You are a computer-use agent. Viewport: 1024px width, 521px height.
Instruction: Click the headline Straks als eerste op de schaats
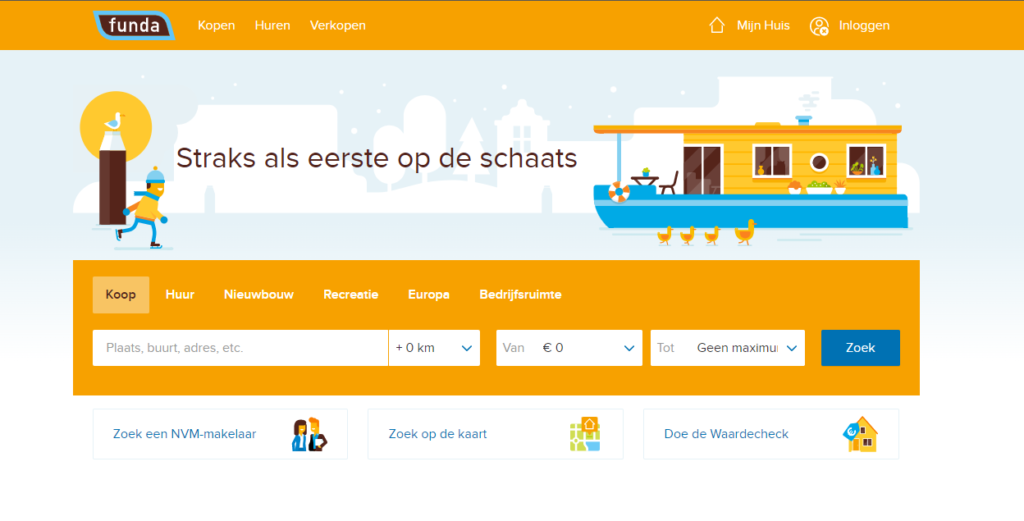click(x=377, y=158)
